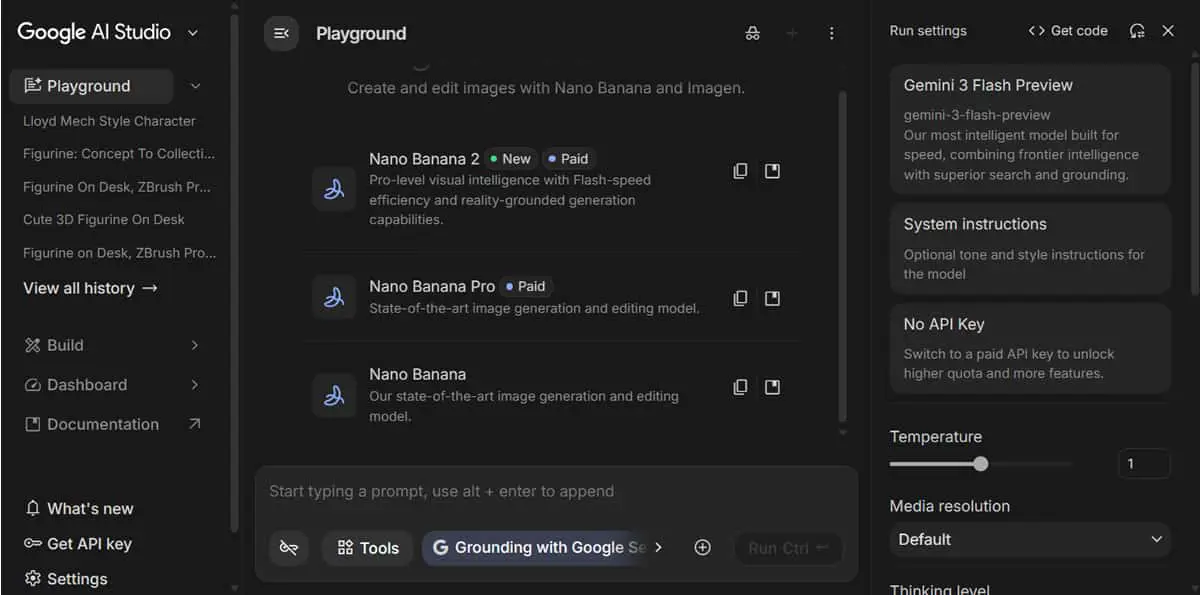This screenshot has width=1200, height=595.
Task: Click the reset default settings icon
Action: click(x=1137, y=31)
